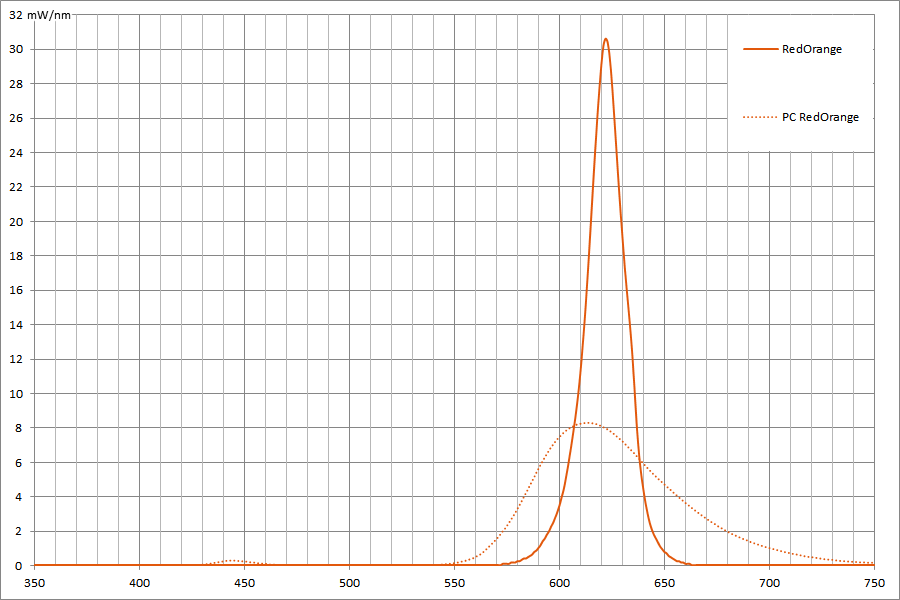
Task: Click the 30 y-axis tick label
Action: coord(17,49)
